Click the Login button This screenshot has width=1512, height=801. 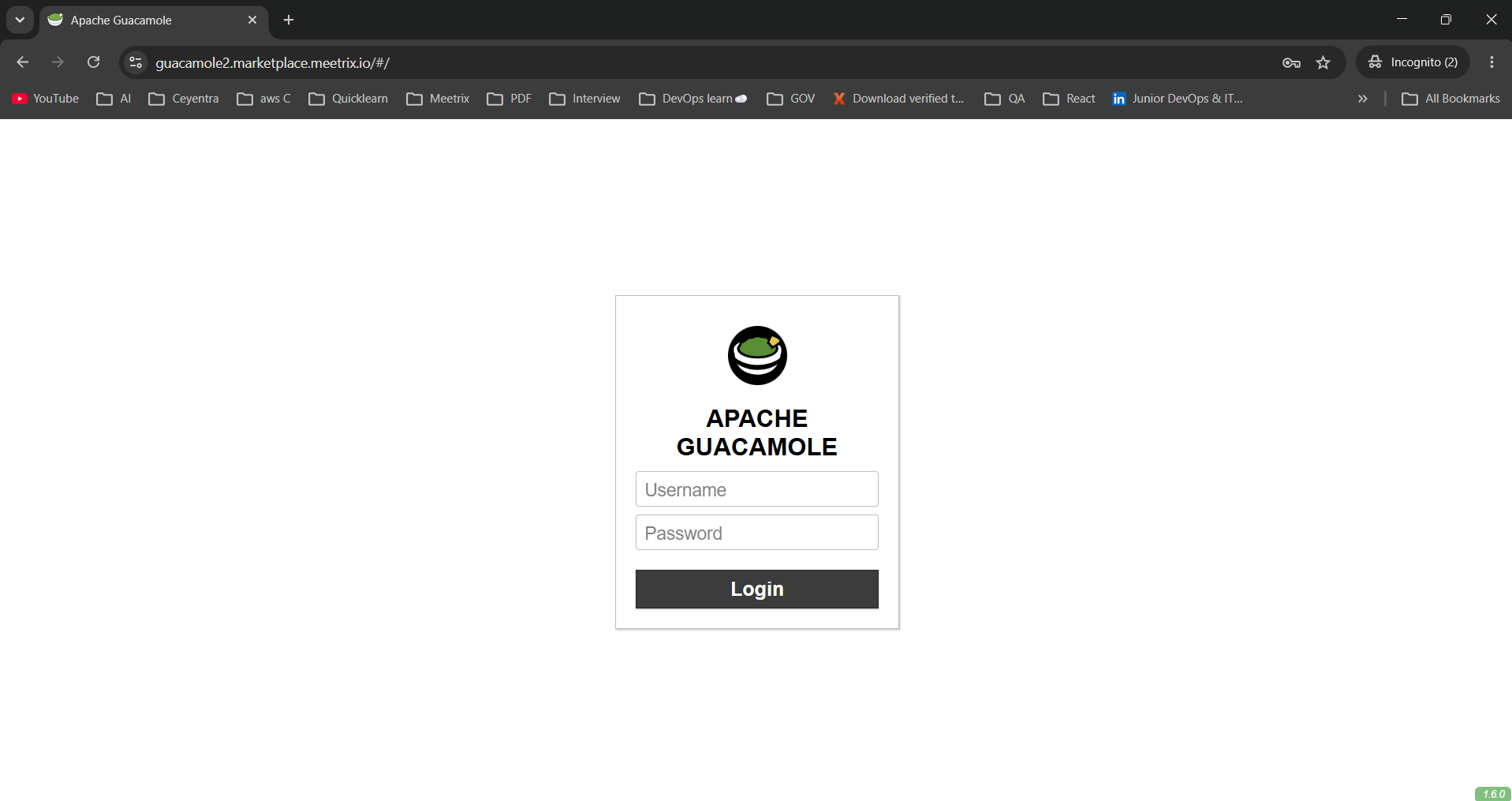click(757, 590)
